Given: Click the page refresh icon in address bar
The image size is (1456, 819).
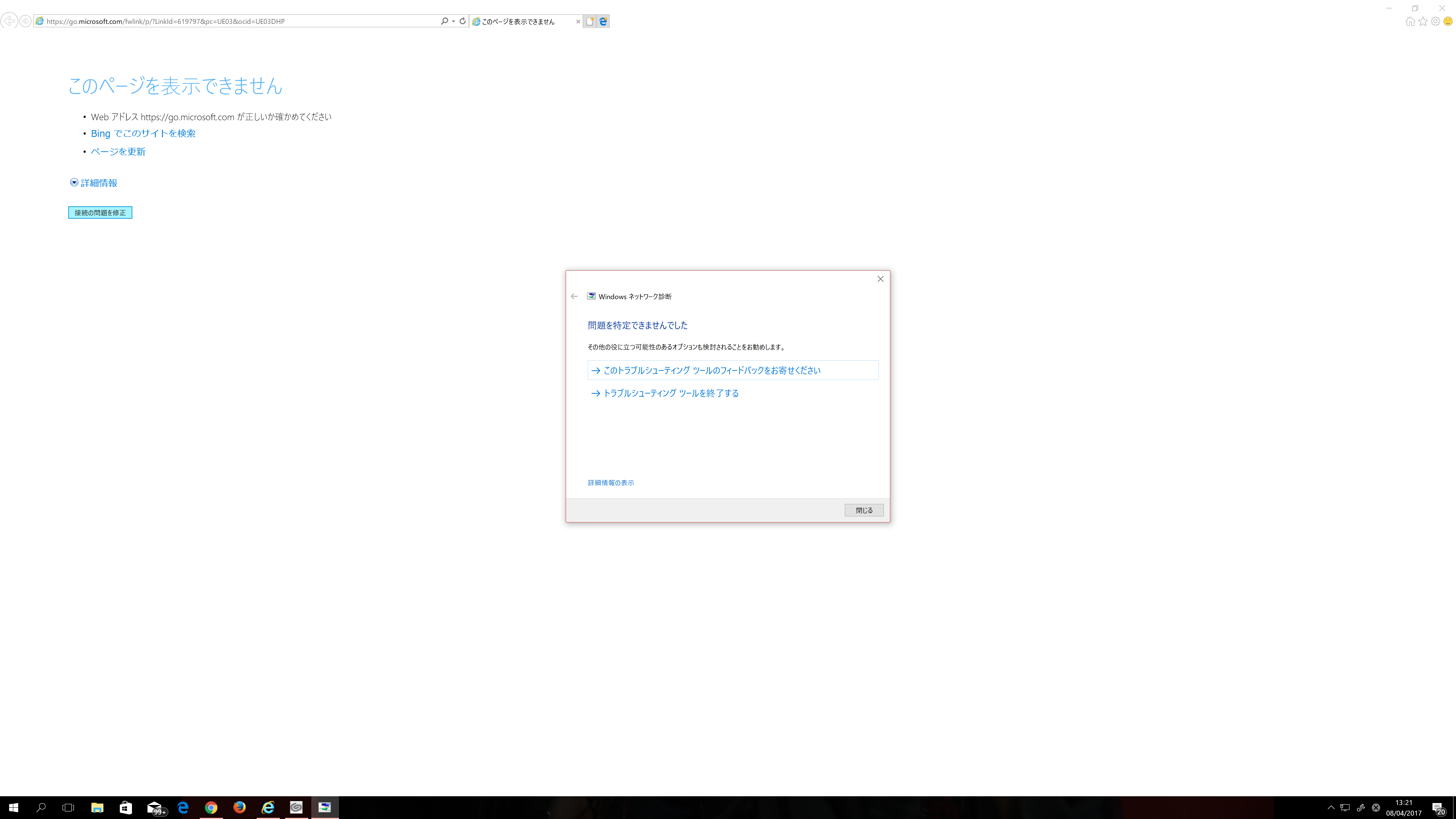Looking at the screenshot, I should [x=462, y=21].
